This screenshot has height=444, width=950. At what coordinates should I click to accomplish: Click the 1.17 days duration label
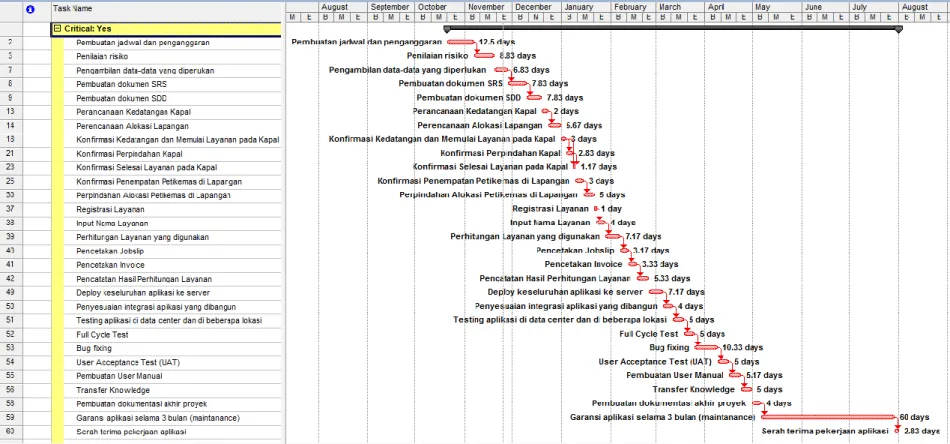[x=599, y=167]
